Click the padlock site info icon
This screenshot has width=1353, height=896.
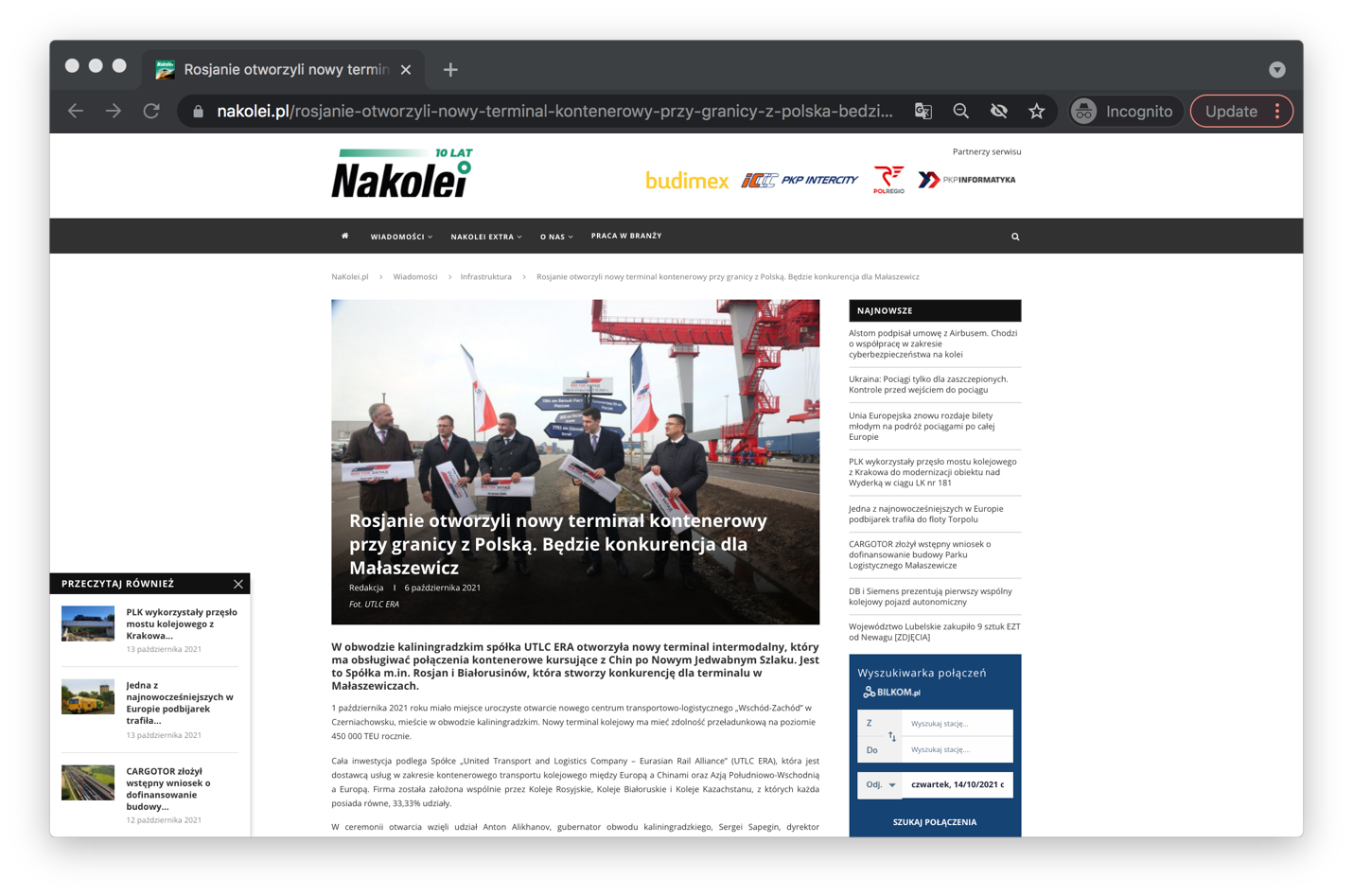(x=198, y=111)
